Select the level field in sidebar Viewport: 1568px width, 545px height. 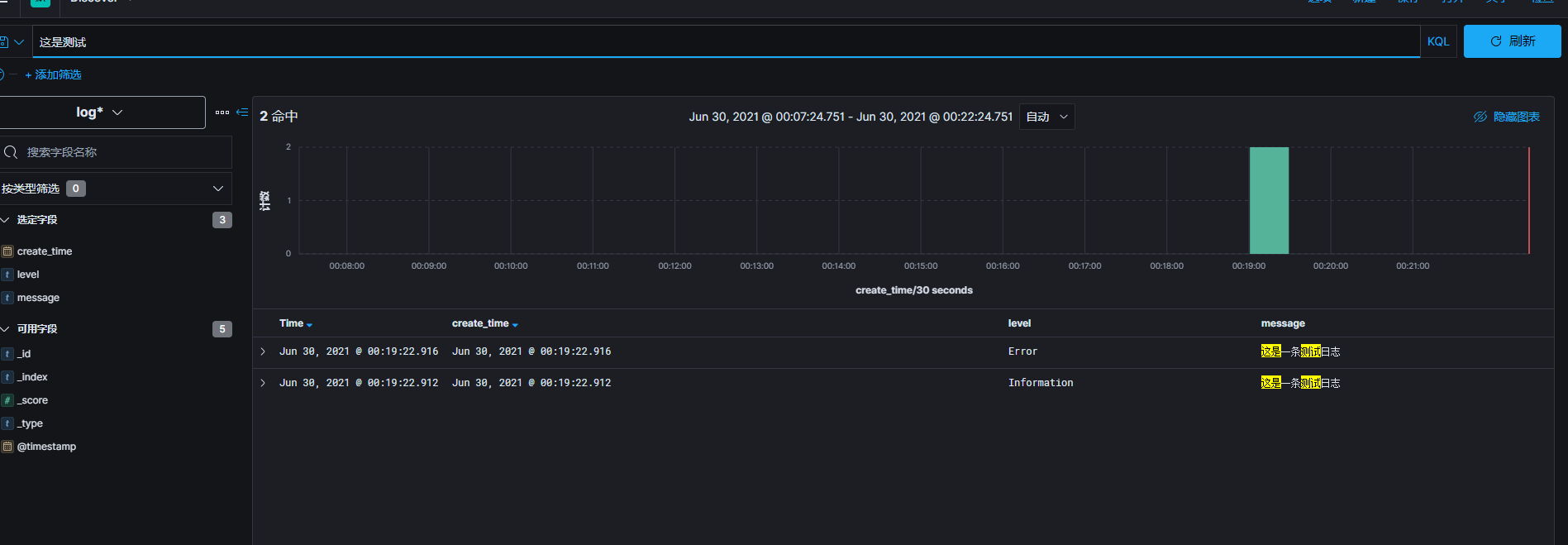tap(28, 275)
